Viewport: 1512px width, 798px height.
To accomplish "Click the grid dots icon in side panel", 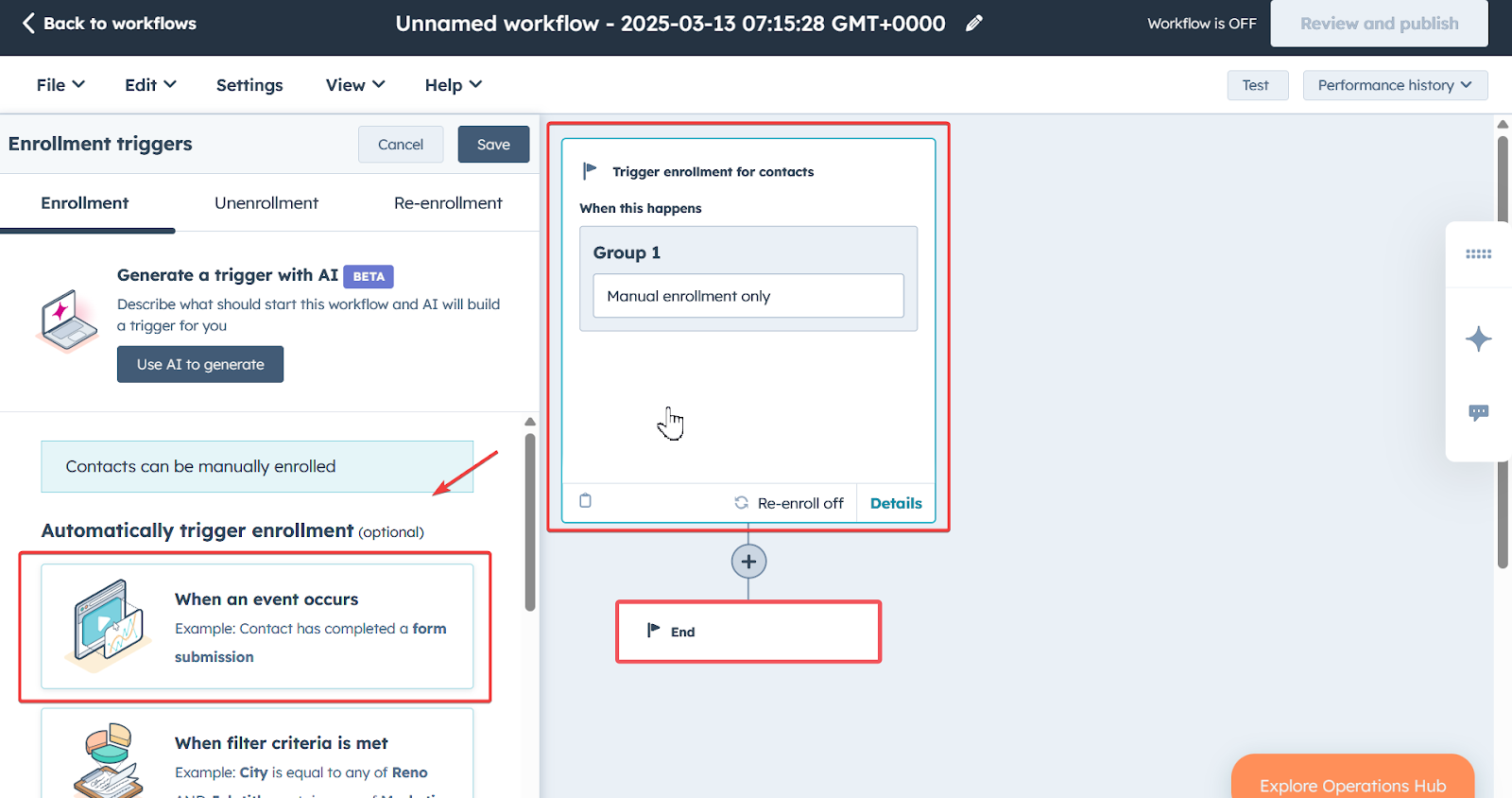I will point(1478,254).
